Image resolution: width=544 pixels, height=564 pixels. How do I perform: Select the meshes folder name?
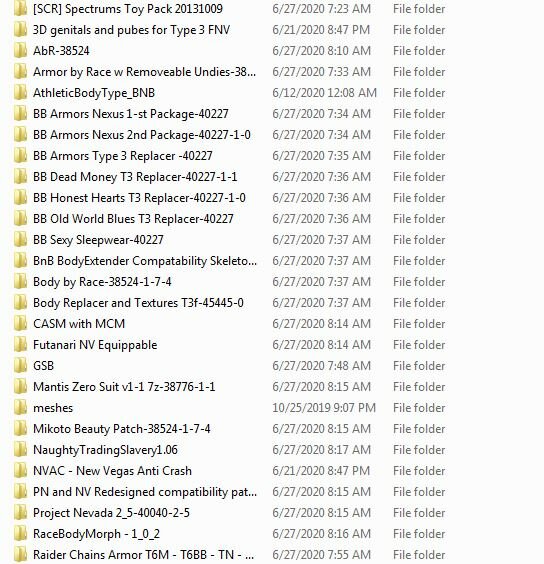(x=53, y=408)
